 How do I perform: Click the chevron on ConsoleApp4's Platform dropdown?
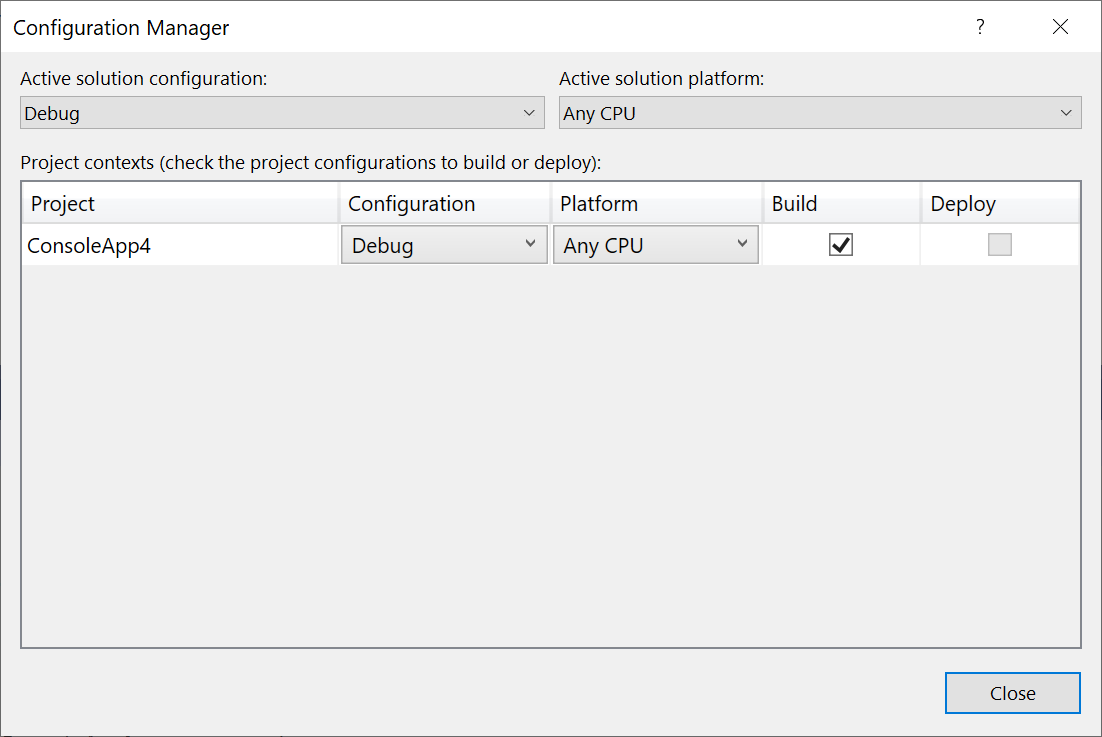(x=743, y=244)
